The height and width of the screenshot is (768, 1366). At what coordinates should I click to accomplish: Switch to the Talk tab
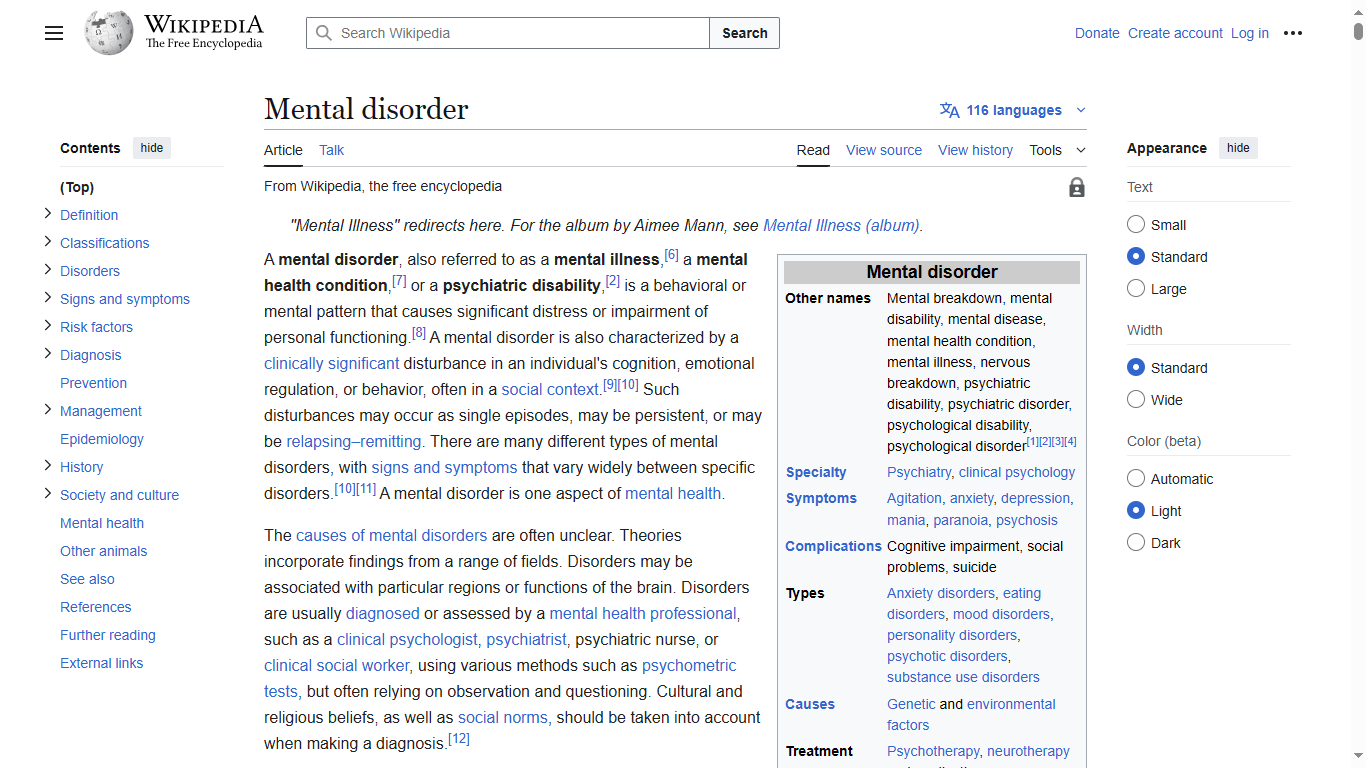tap(331, 150)
